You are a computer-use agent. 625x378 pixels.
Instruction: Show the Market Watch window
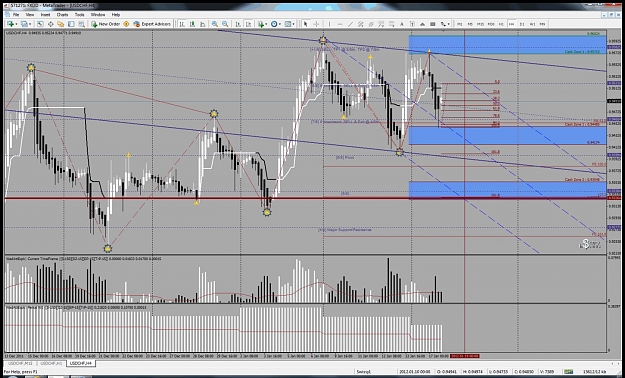(40, 24)
